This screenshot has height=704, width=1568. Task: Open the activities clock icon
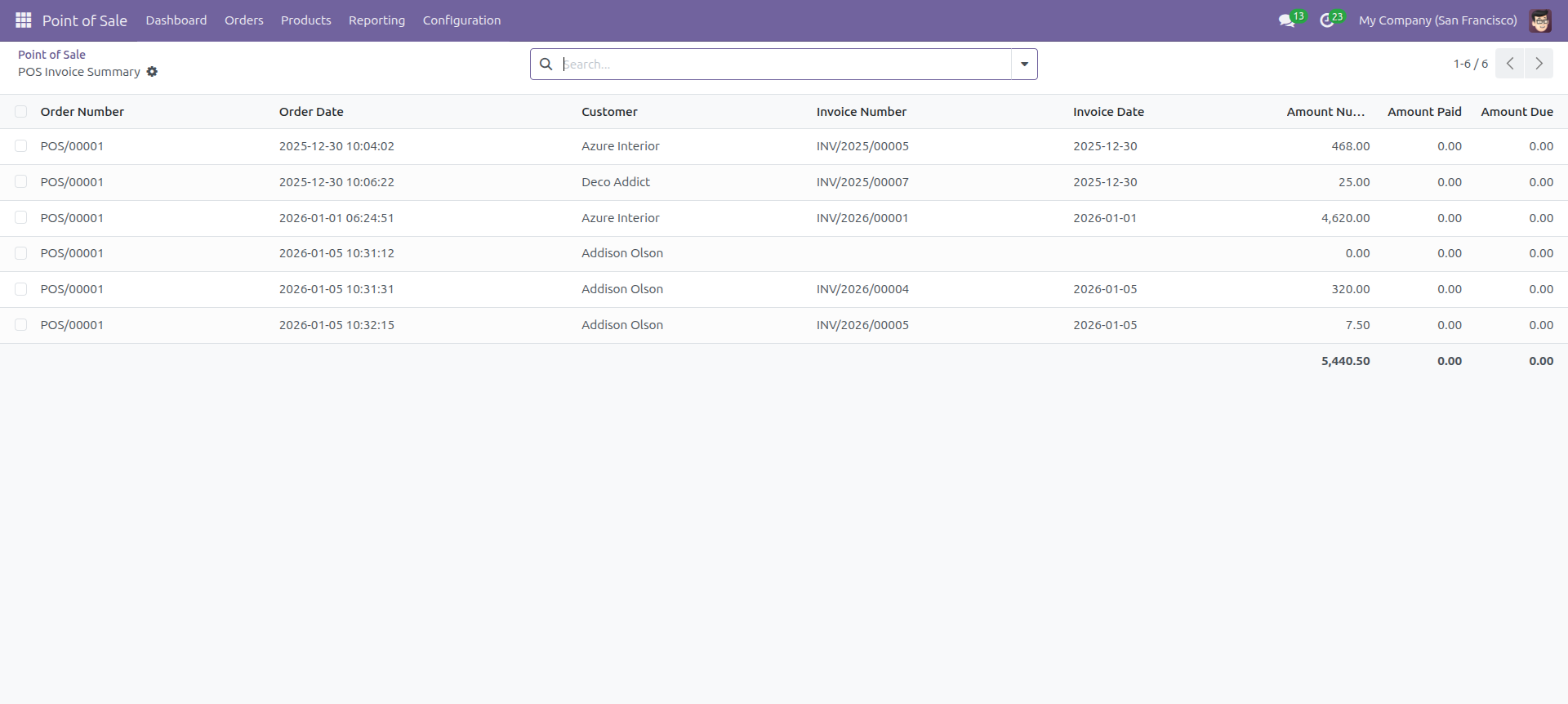pos(1328,20)
